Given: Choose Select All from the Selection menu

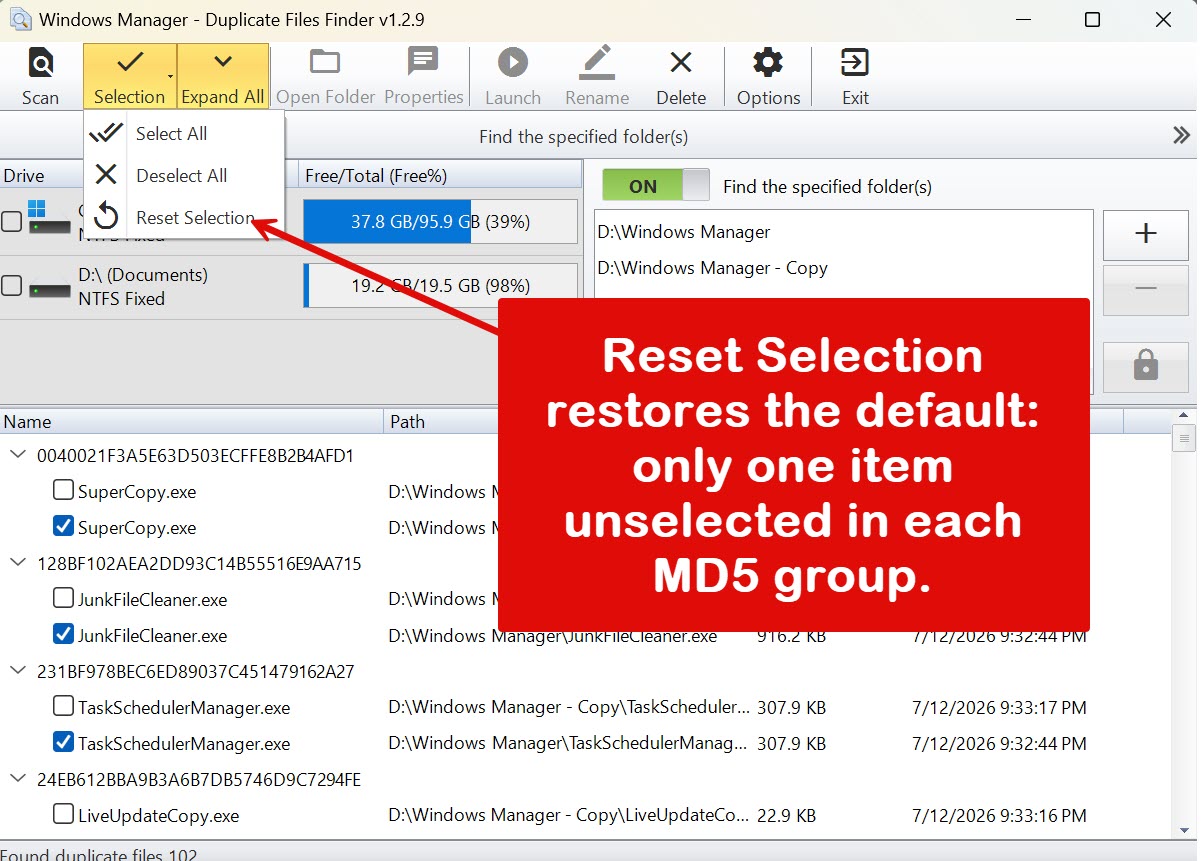Looking at the screenshot, I should [x=184, y=134].
